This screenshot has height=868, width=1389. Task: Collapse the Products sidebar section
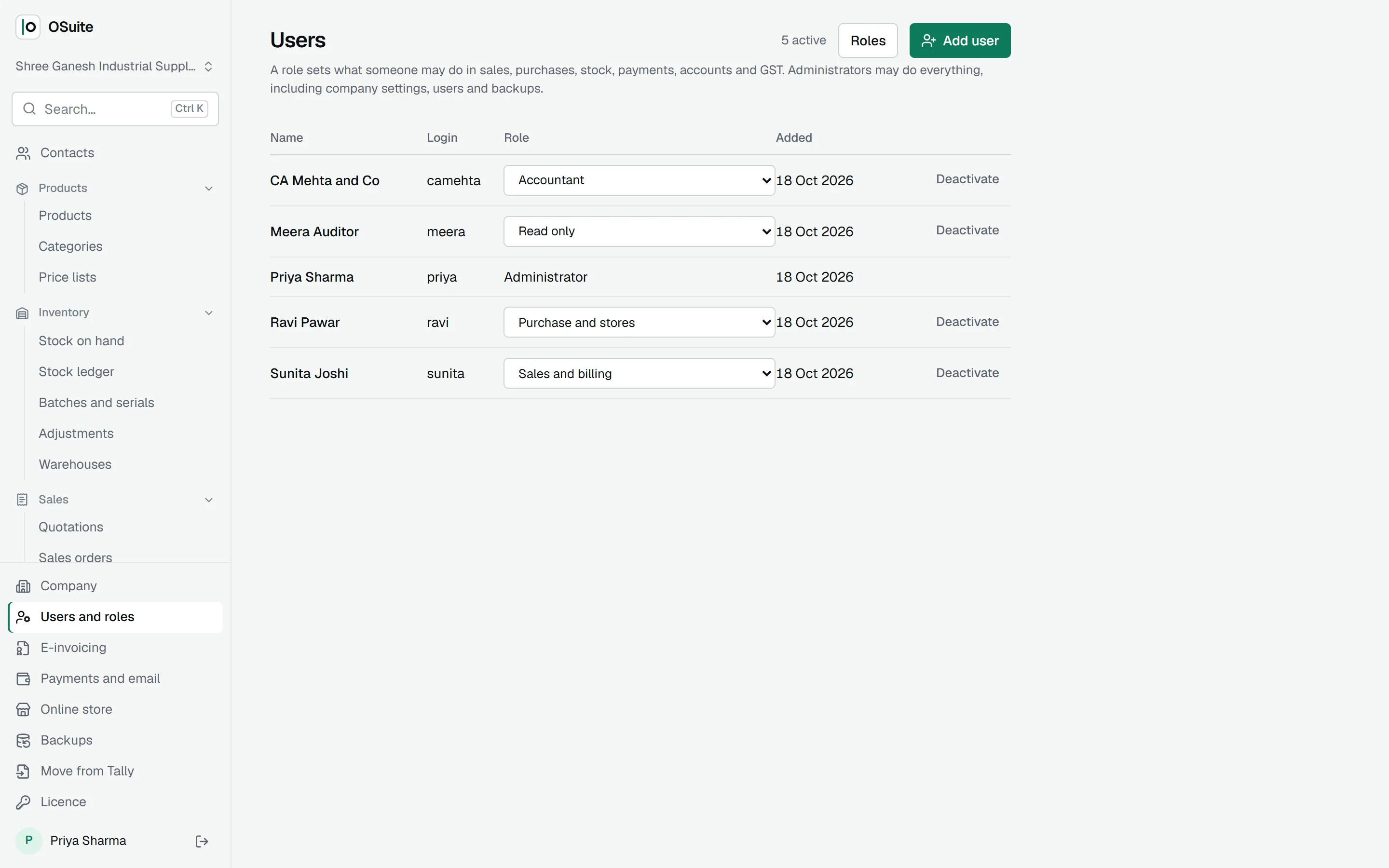tap(209, 188)
